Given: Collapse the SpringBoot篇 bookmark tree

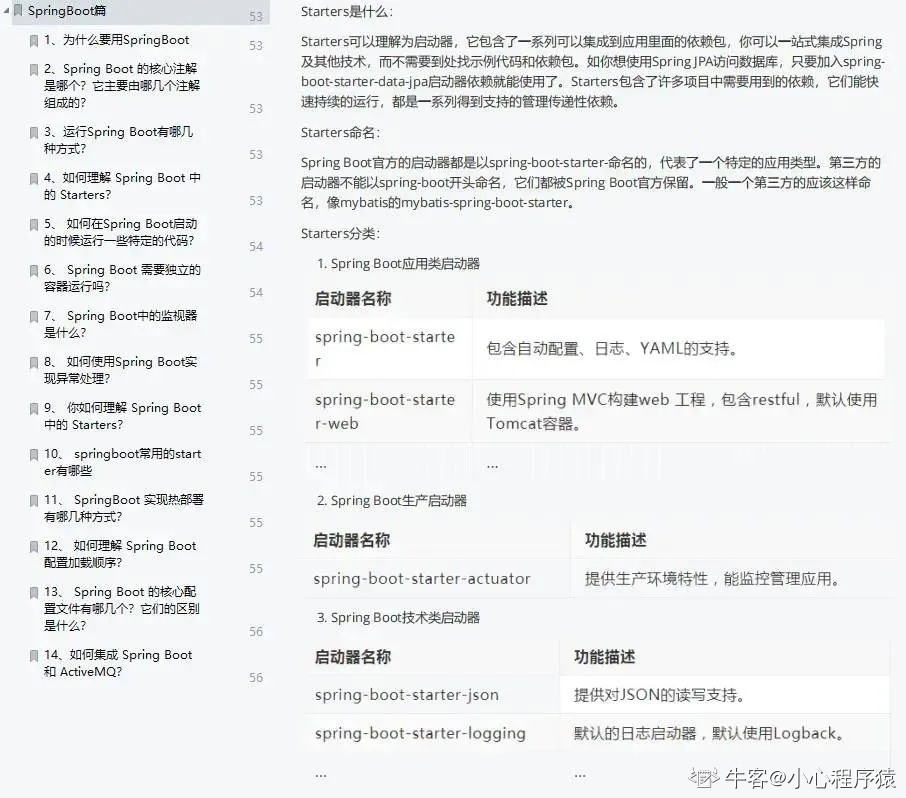Looking at the screenshot, I should [x=6, y=10].
